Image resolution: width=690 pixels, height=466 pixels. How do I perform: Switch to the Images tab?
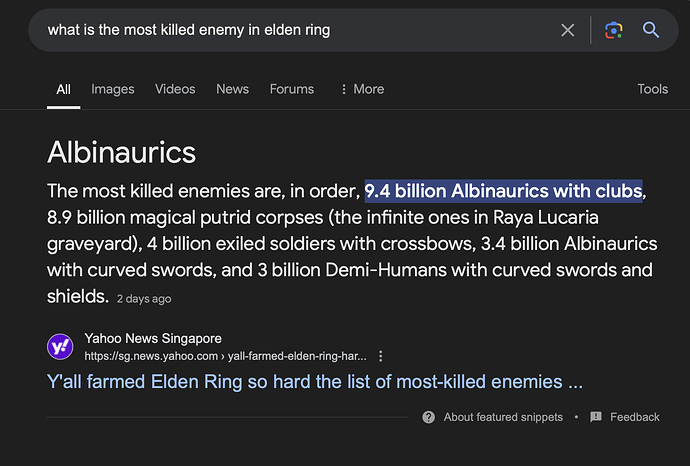click(113, 89)
